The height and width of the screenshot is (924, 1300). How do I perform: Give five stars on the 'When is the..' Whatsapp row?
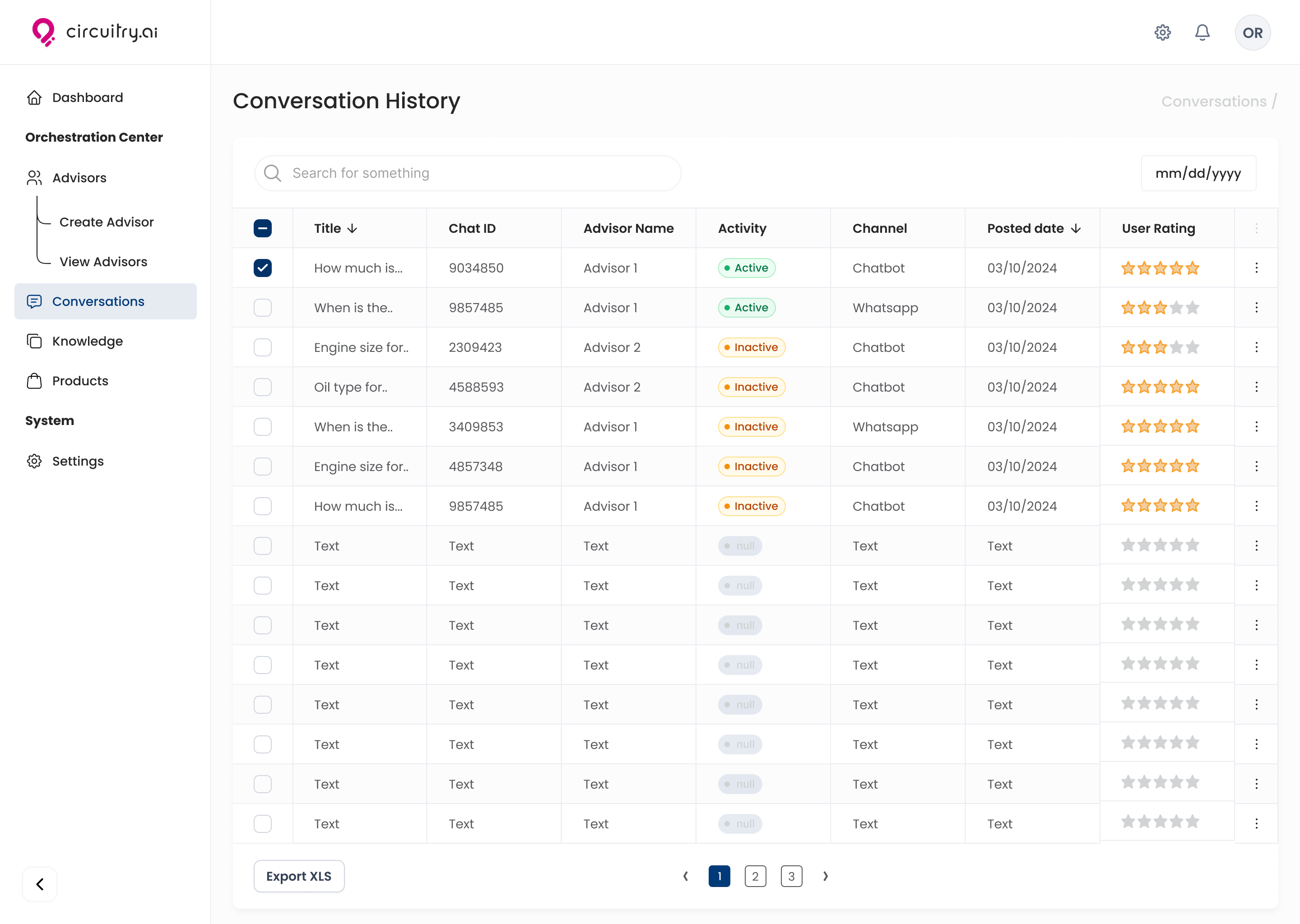coord(1193,307)
